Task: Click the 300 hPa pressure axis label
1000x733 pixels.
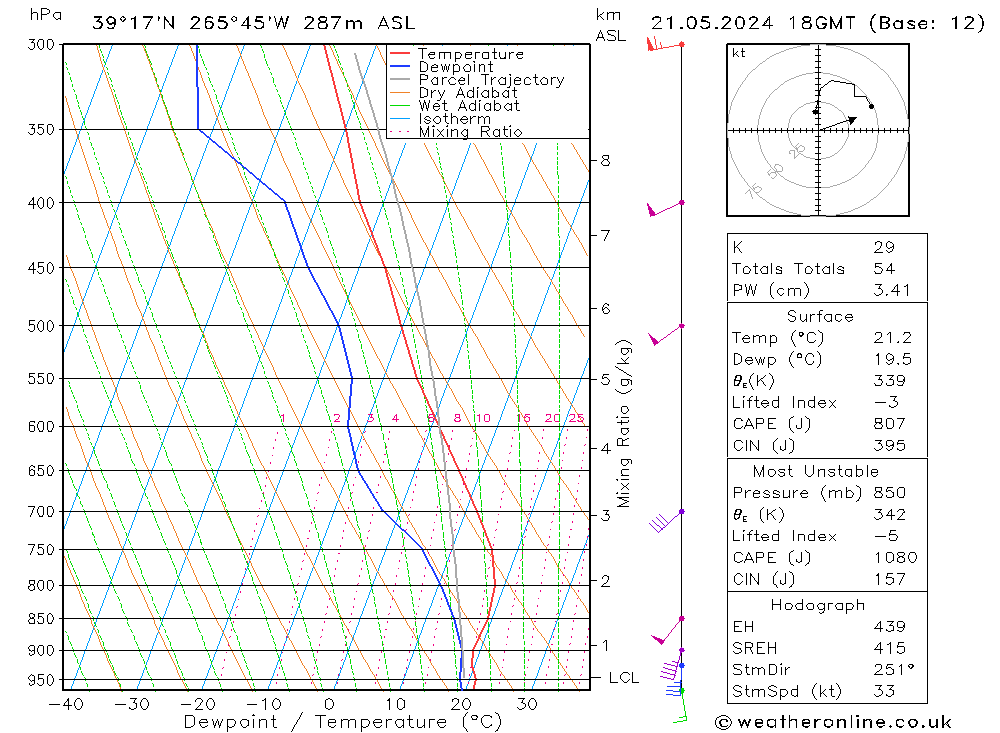Action: [x=41, y=45]
